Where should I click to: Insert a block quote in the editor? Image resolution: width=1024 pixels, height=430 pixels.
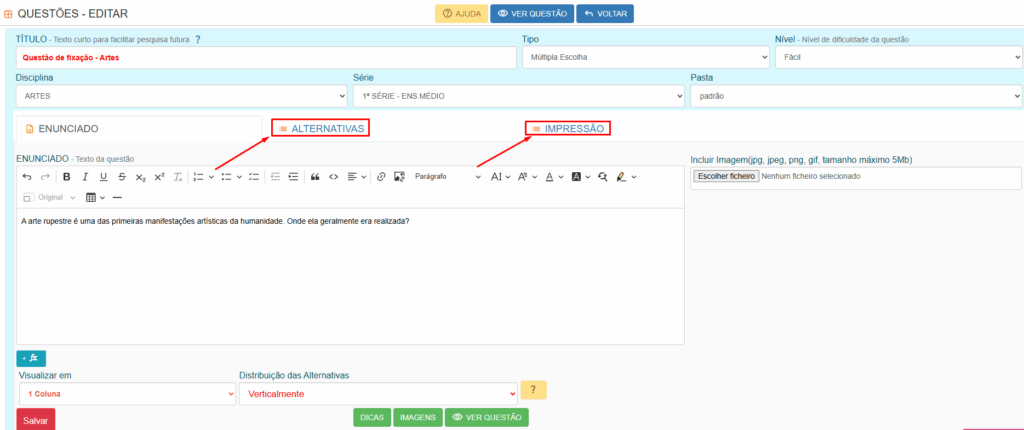coord(315,177)
